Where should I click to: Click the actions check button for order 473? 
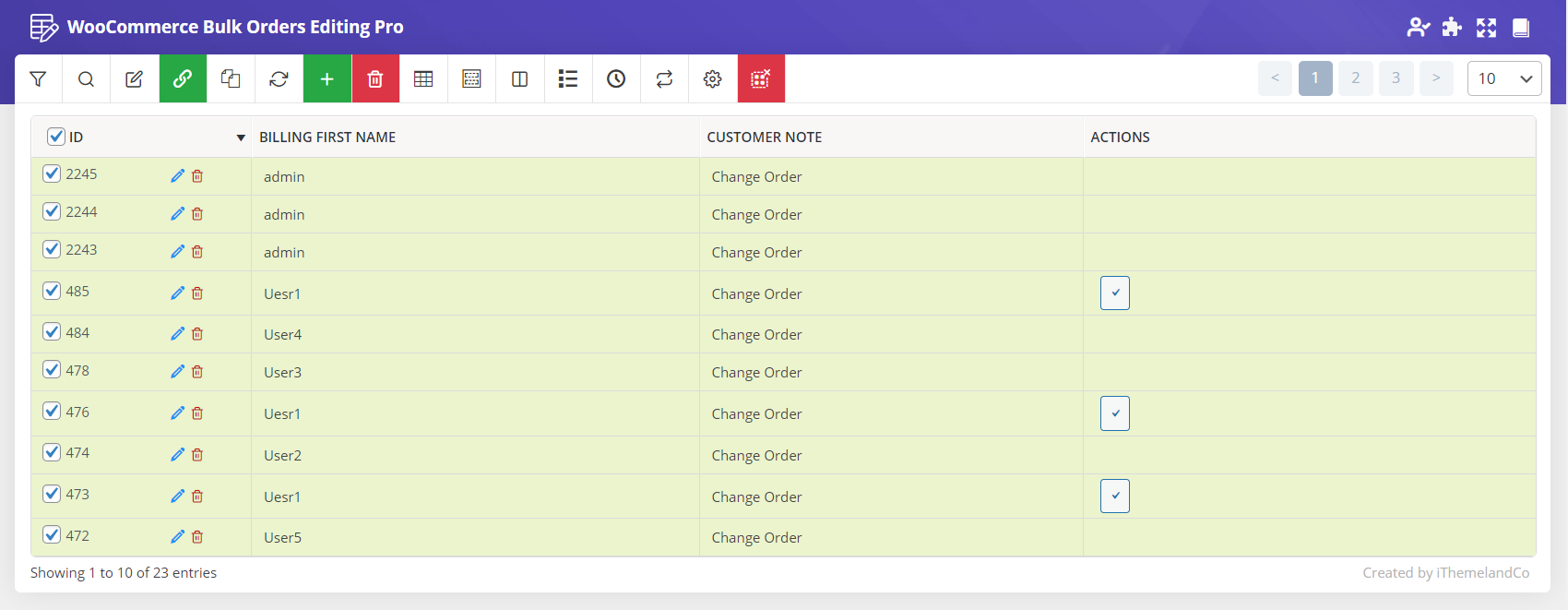pos(1115,496)
